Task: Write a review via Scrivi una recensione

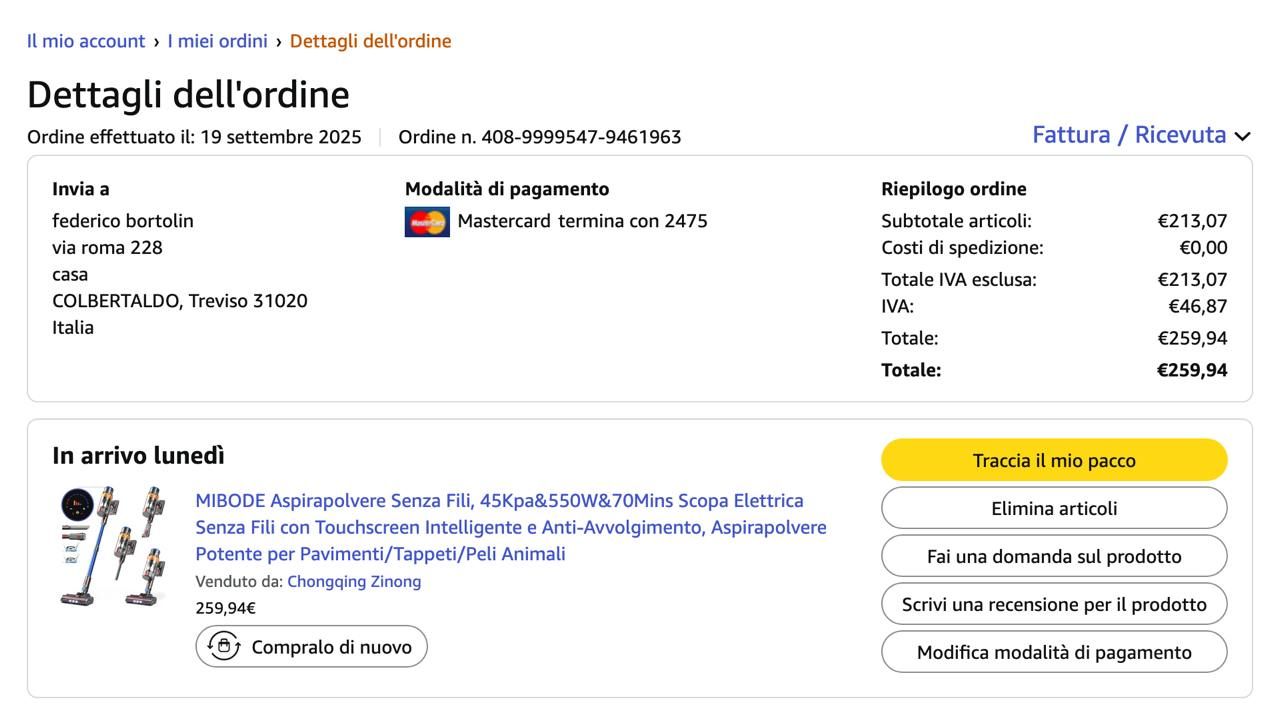Action: click(x=1053, y=604)
